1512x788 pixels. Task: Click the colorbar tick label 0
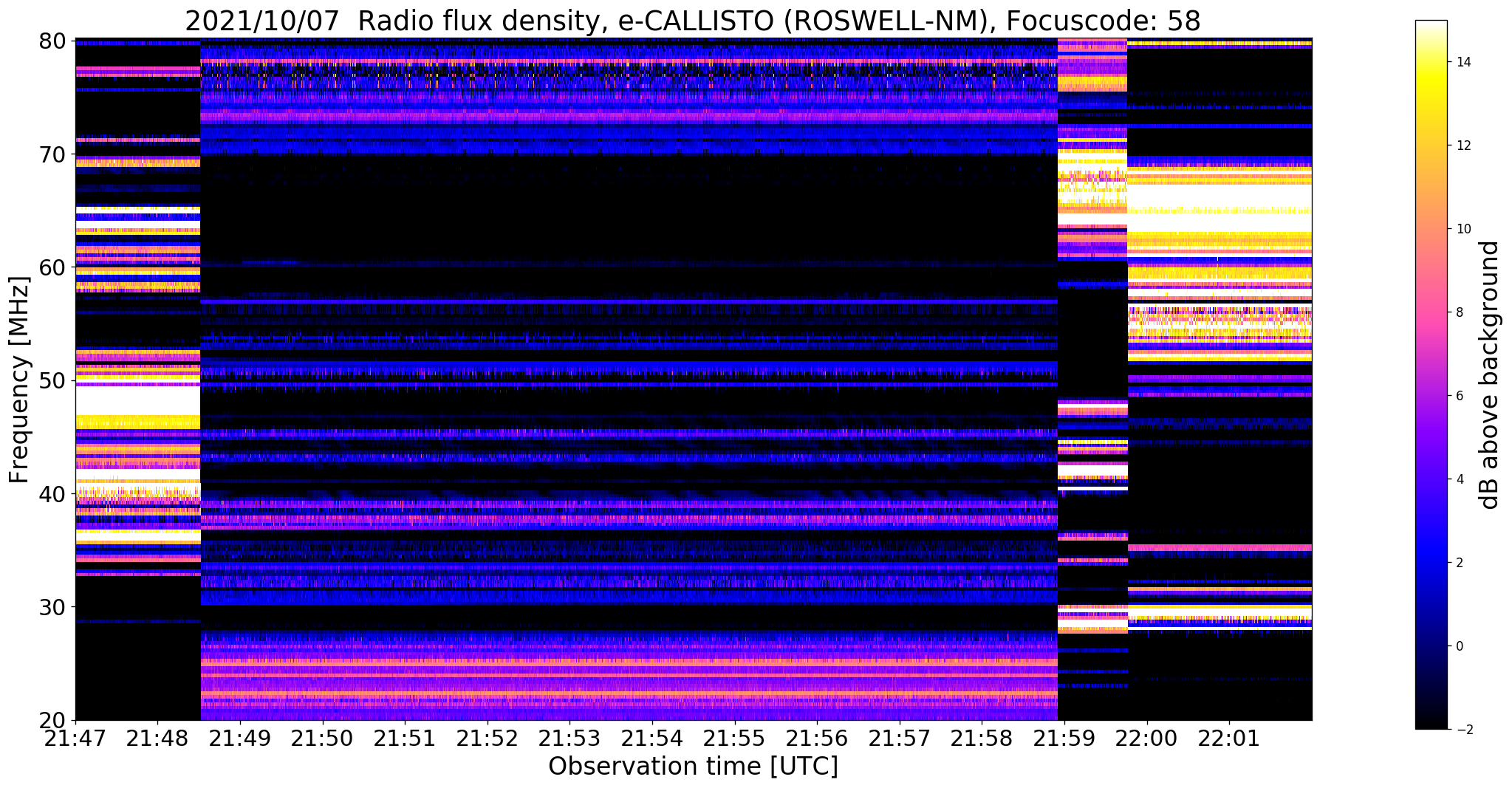pos(1460,645)
